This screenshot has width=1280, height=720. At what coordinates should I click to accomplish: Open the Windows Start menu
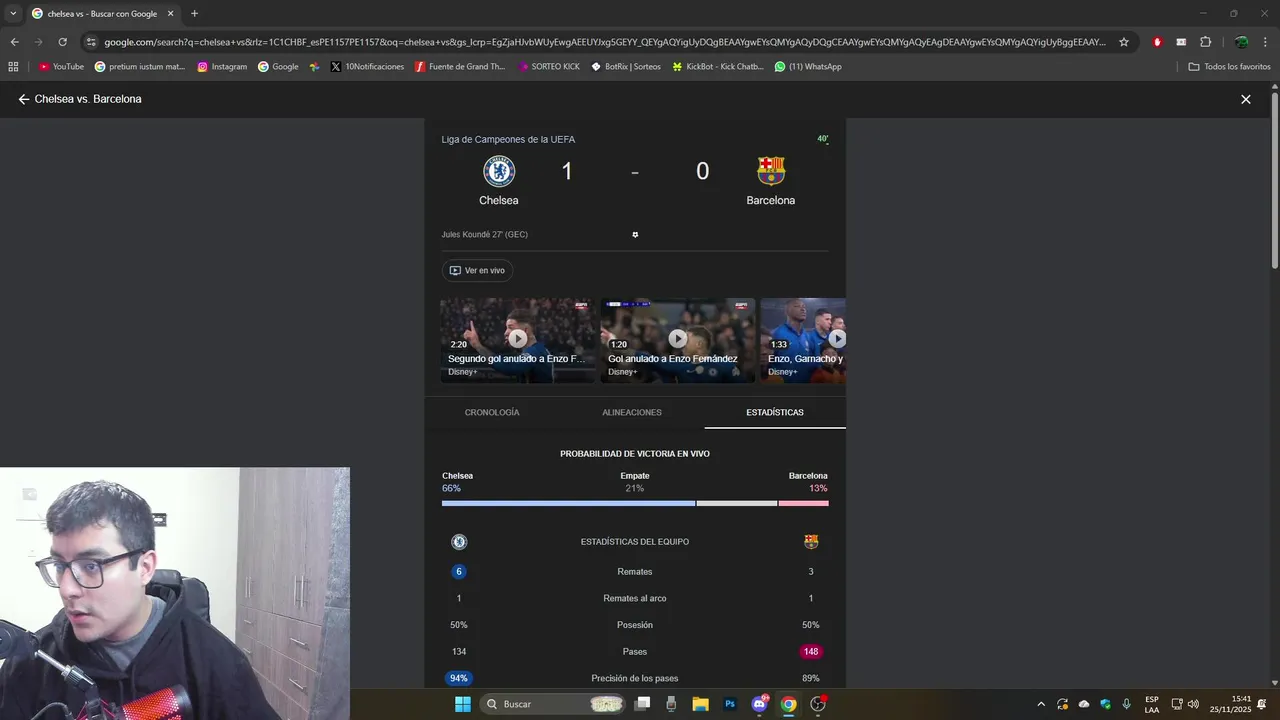click(463, 704)
